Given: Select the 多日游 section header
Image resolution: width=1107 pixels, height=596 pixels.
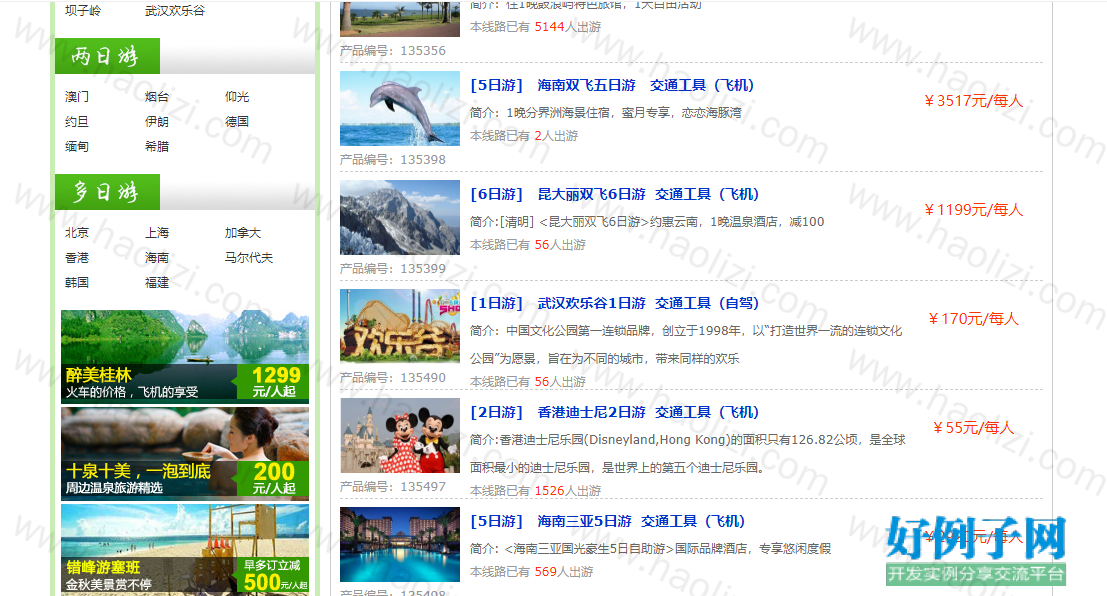Looking at the screenshot, I should tap(107, 192).
